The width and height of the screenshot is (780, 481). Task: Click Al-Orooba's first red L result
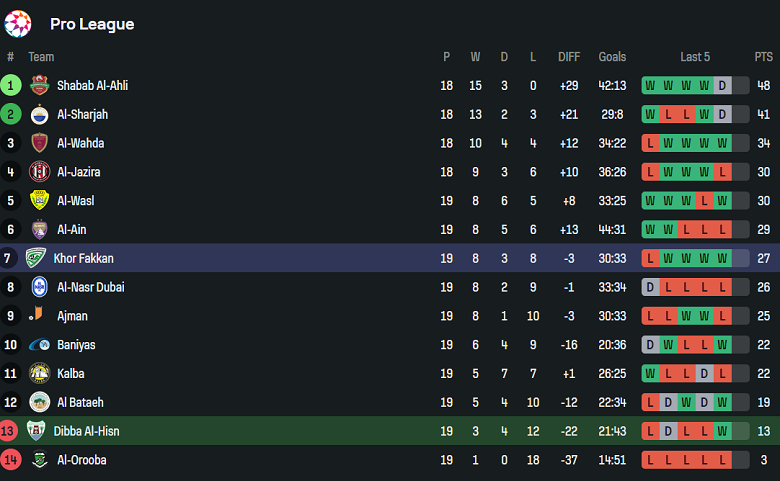[x=651, y=460]
